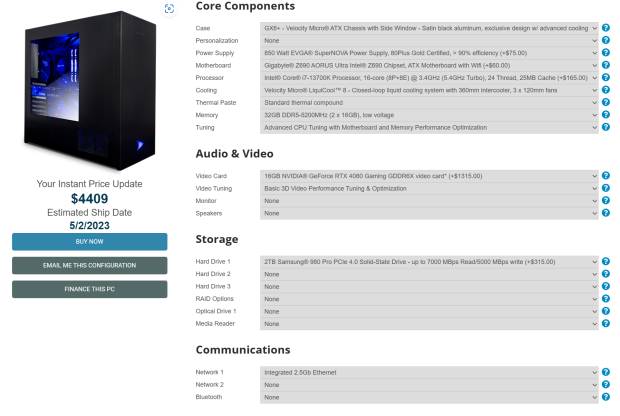Show help for the Monitor row
This screenshot has width=620, height=416.
coord(605,200)
